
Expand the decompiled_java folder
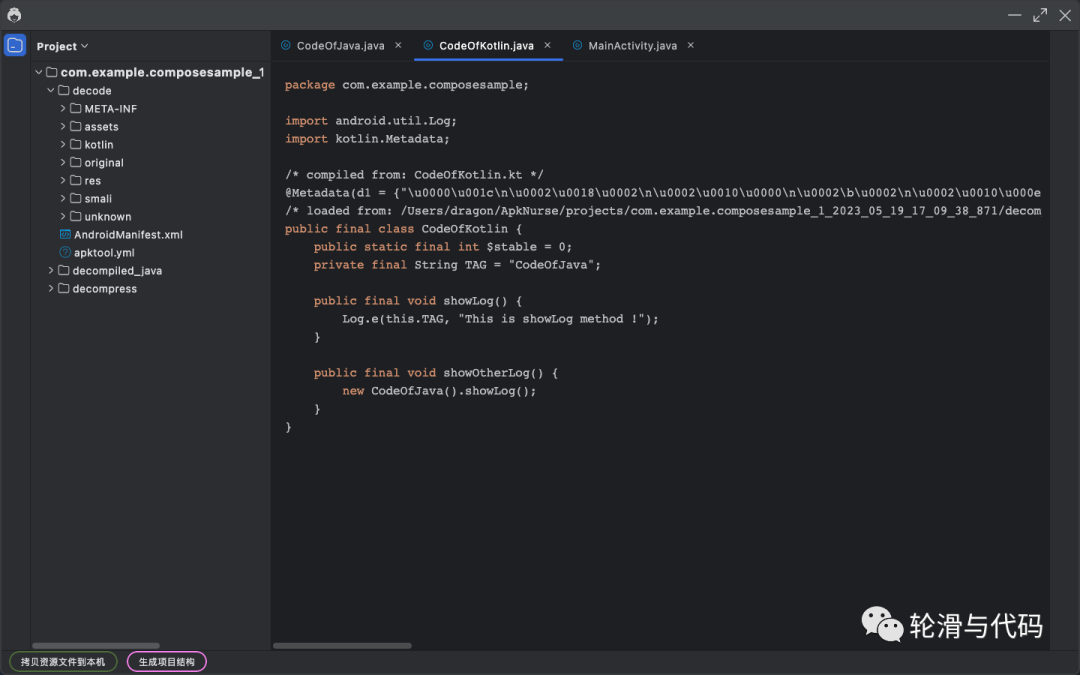51,271
